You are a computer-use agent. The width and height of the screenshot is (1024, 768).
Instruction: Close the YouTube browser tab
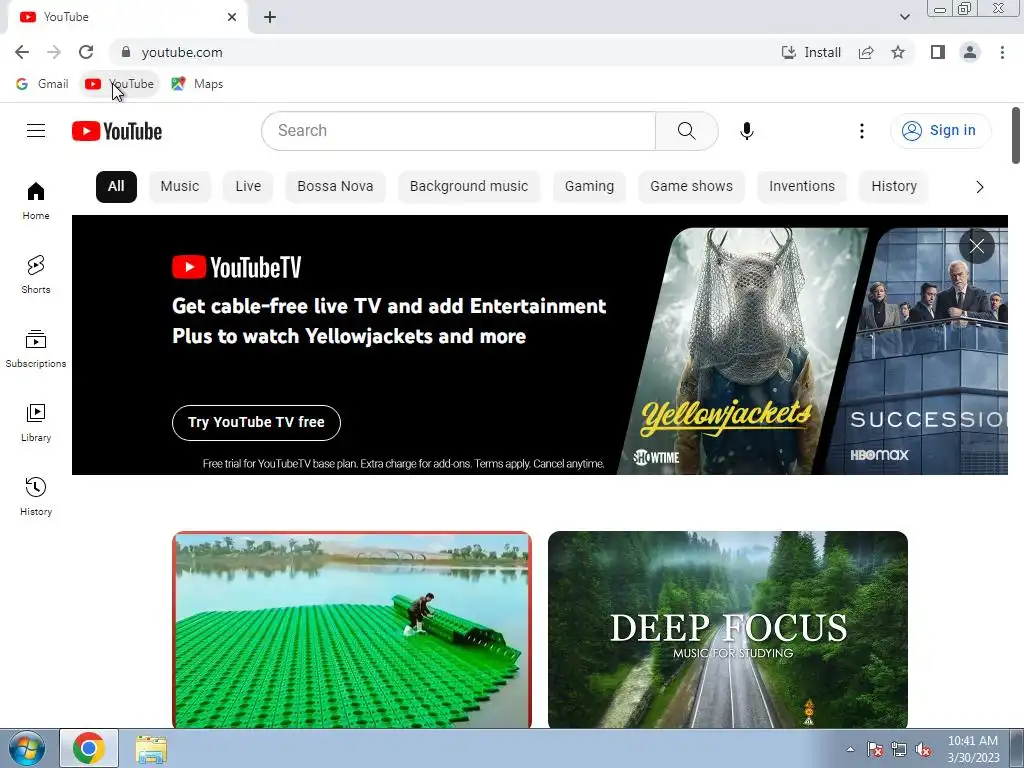[x=232, y=17]
